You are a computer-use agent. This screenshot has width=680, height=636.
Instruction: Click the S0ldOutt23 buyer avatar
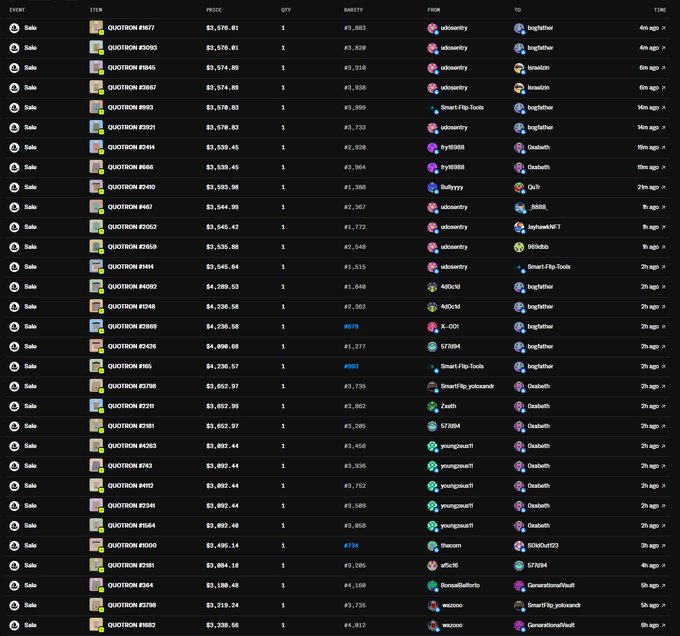point(519,545)
